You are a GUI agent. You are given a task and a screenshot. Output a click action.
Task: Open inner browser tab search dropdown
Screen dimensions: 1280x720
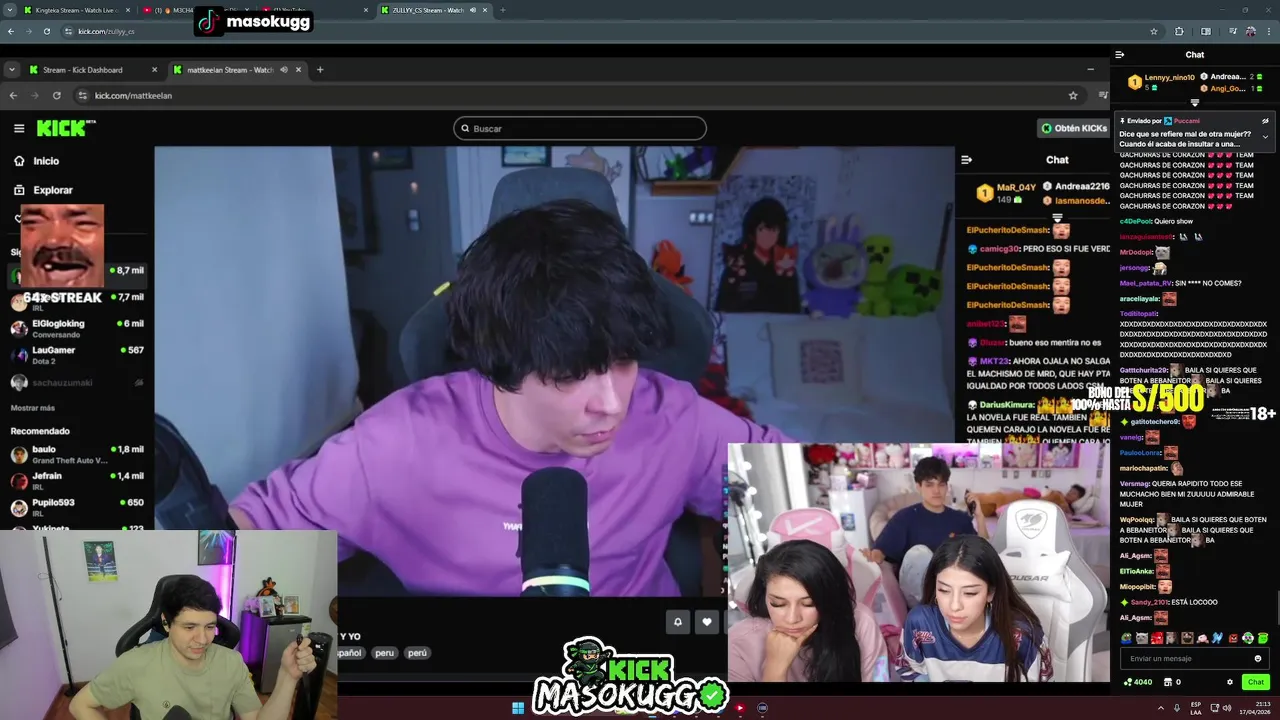pyautogui.click(x=11, y=70)
